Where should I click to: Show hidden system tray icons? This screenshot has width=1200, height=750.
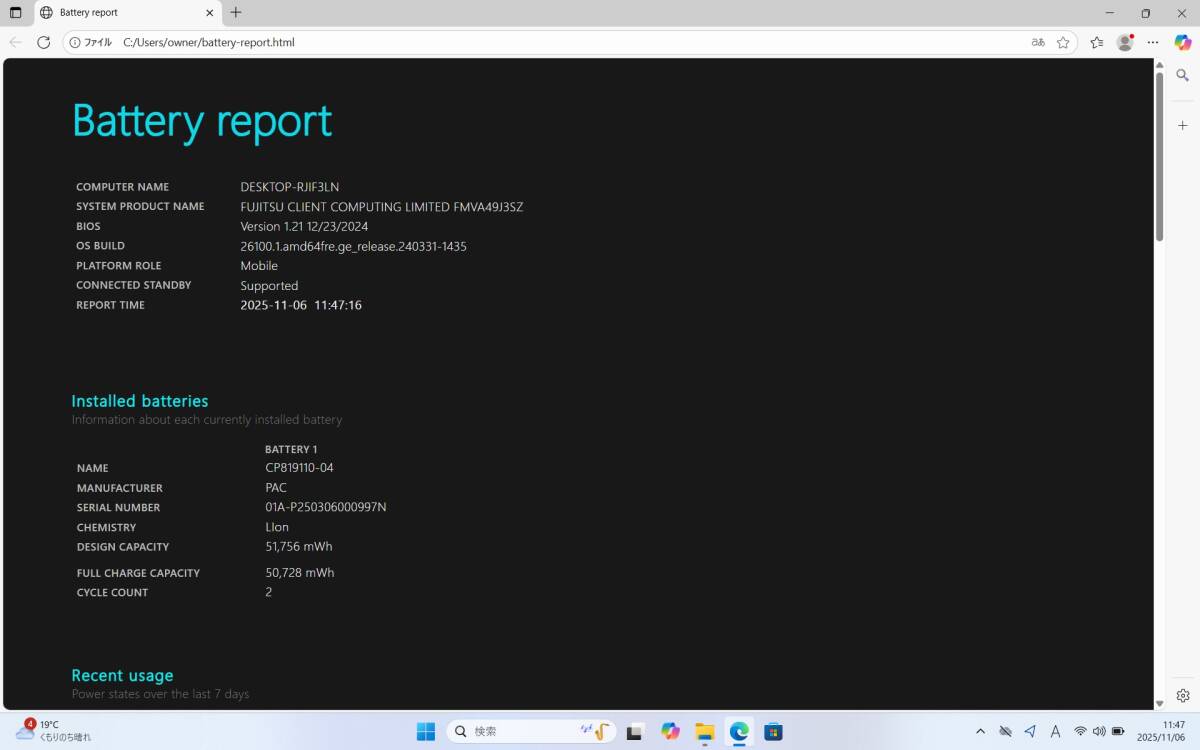(x=980, y=731)
